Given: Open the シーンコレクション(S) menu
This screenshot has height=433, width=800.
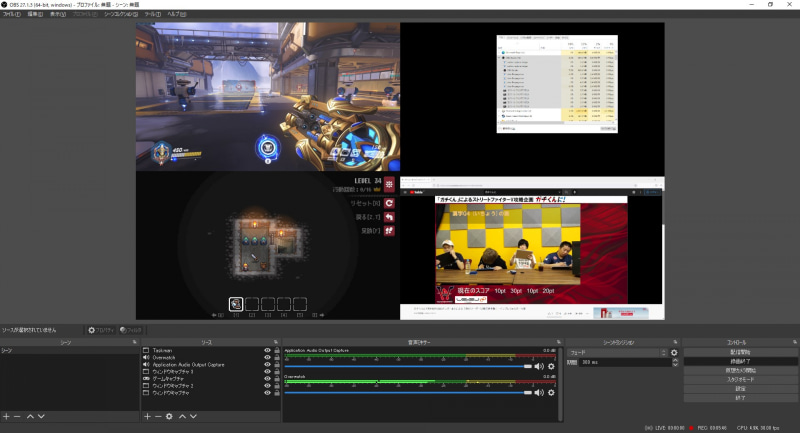Looking at the screenshot, I should (121, 14).
